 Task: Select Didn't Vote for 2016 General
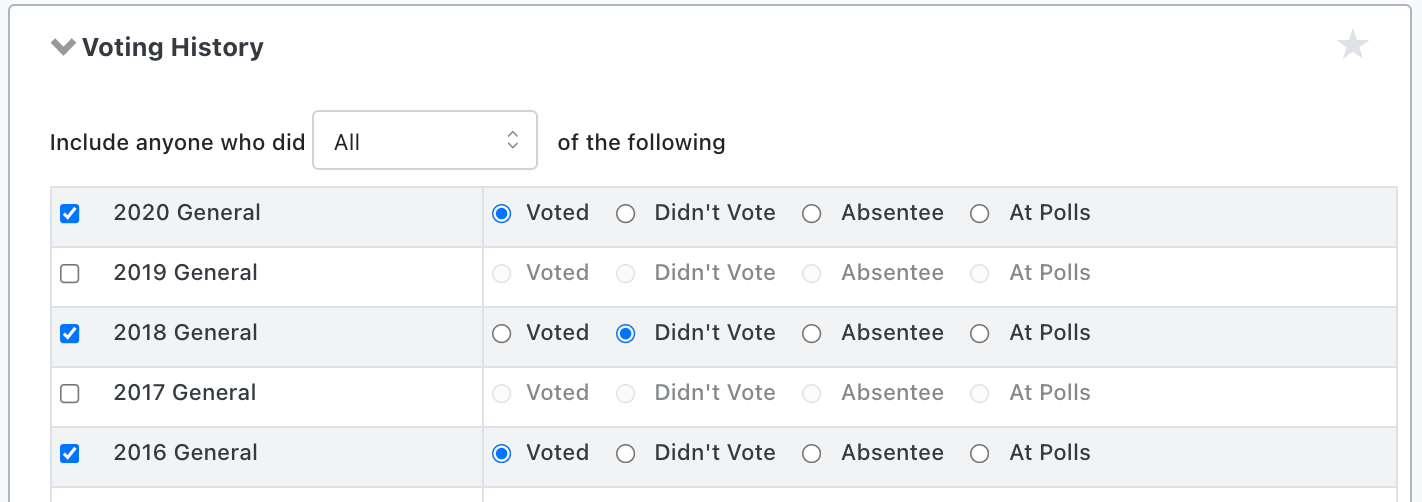point(626,453)
